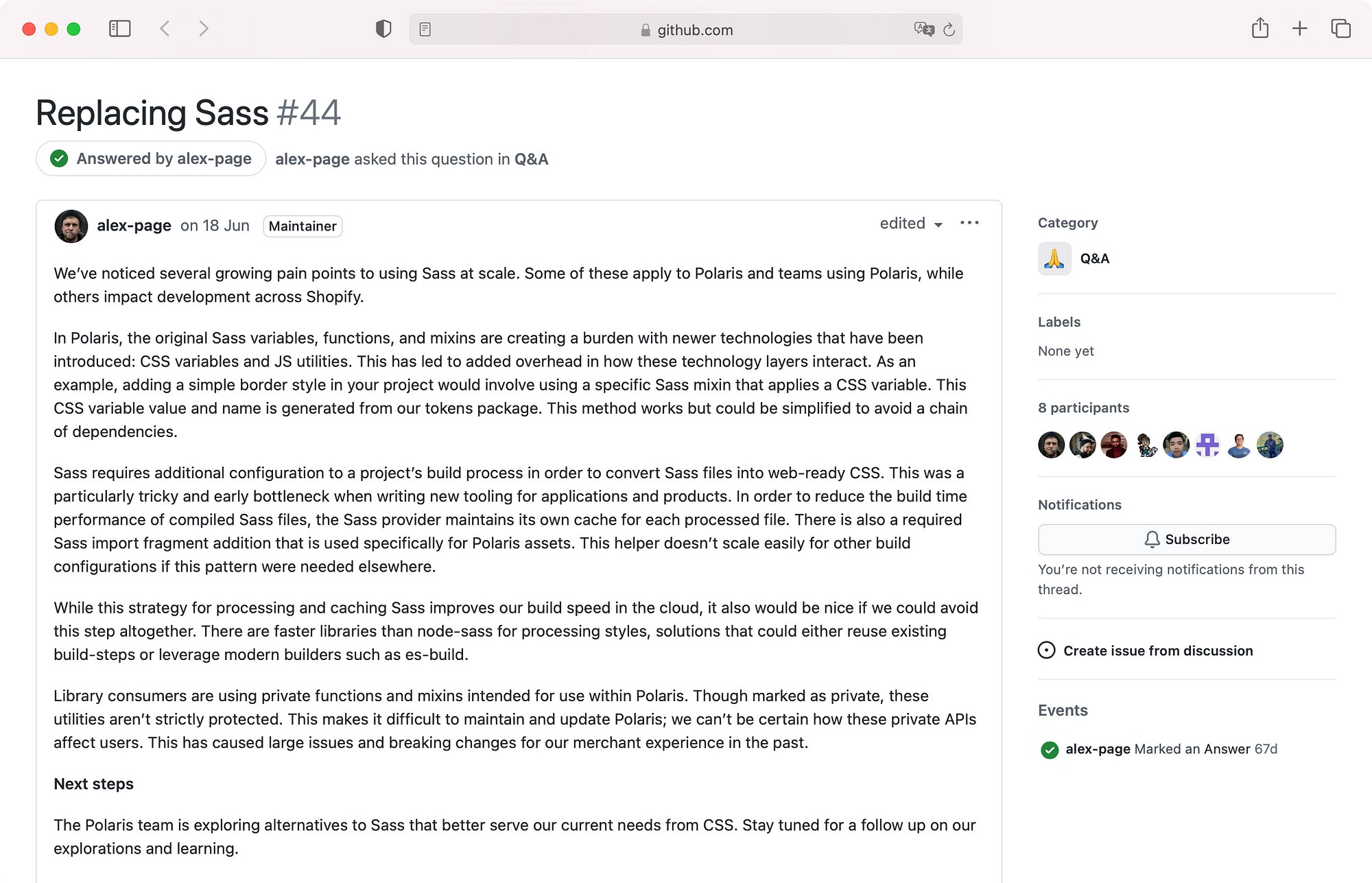Toggle the Safari sidebar button
This screenshot has height=883, width=1372.
coord(119,29)
